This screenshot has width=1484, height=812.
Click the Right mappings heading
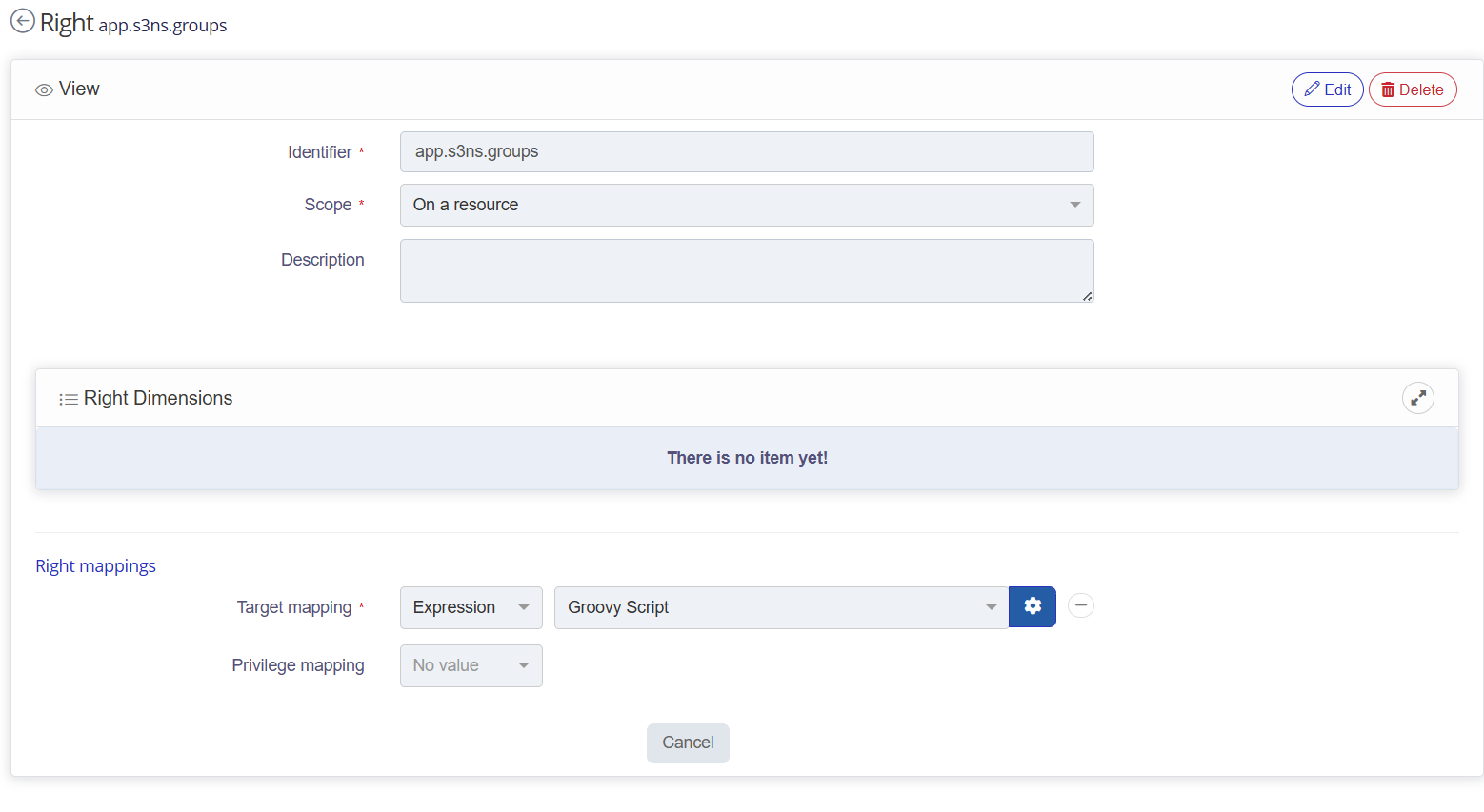(95, 566)
